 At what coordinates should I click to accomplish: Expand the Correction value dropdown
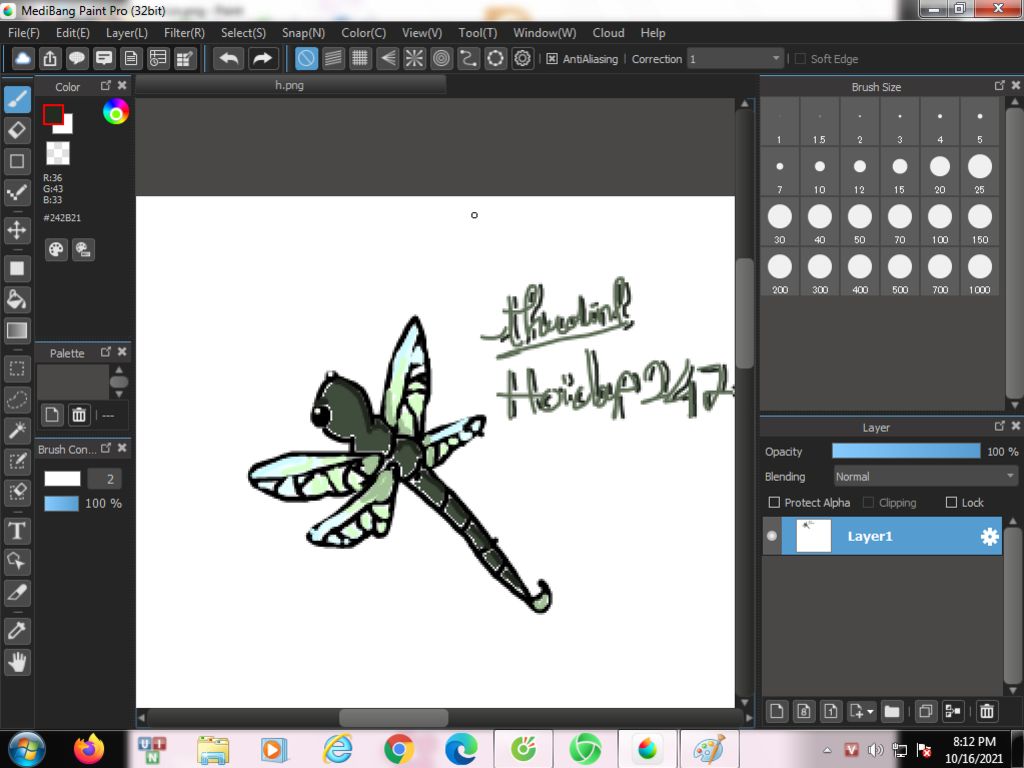pyautogui.click(x=776, y=59)
